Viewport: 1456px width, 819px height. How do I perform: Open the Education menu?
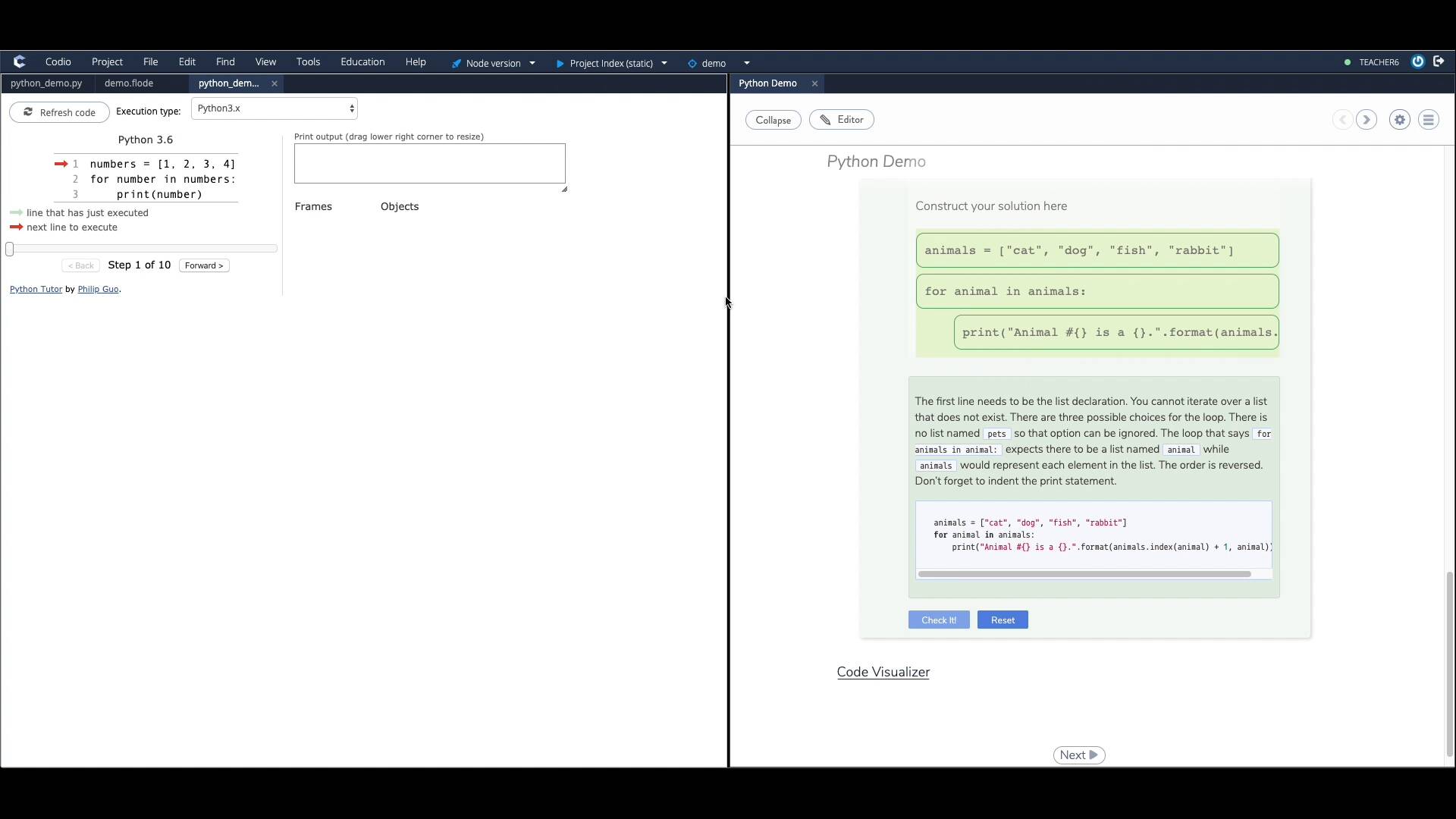[362, 62]
